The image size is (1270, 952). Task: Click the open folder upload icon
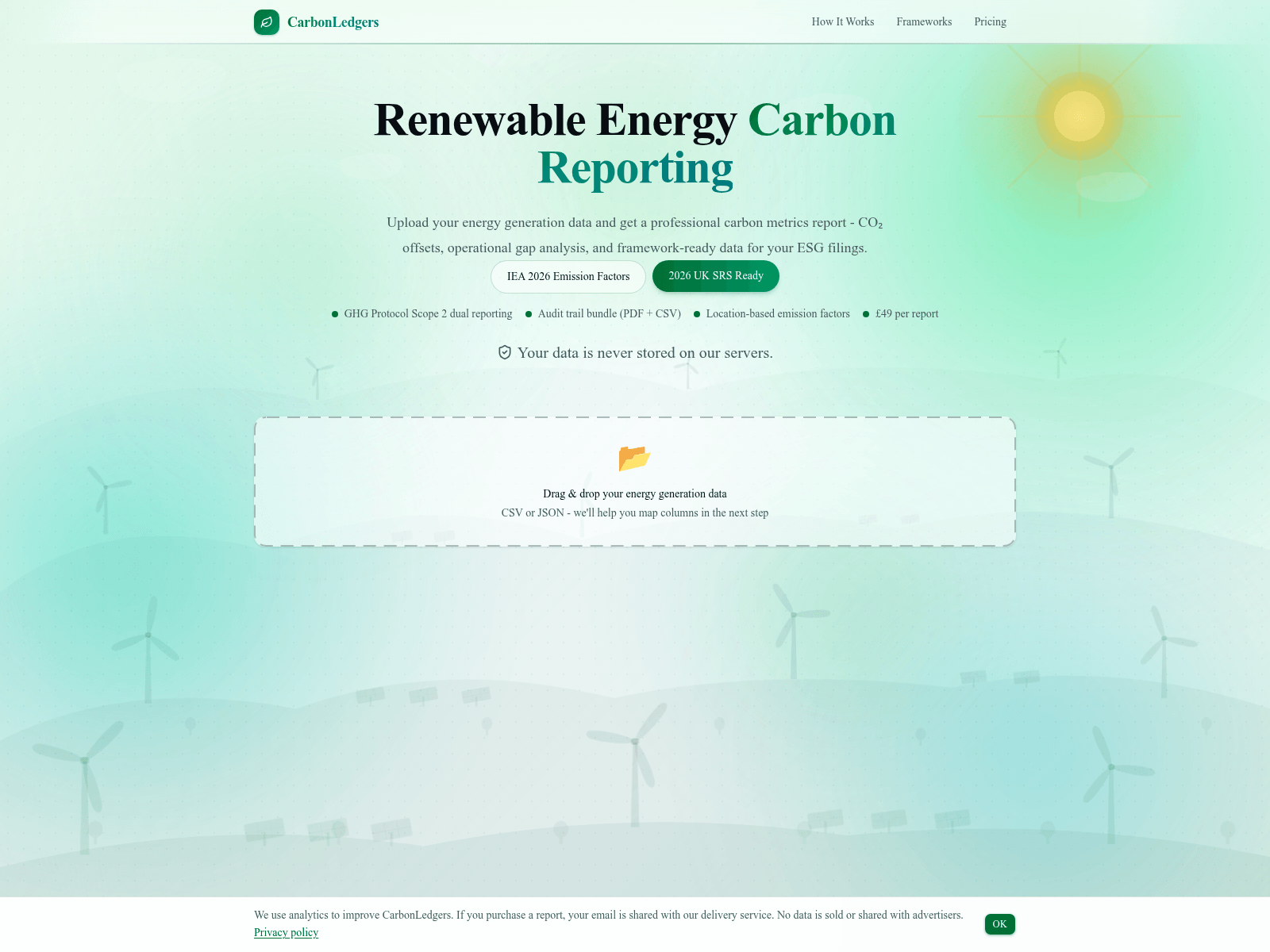pos(634,459)
